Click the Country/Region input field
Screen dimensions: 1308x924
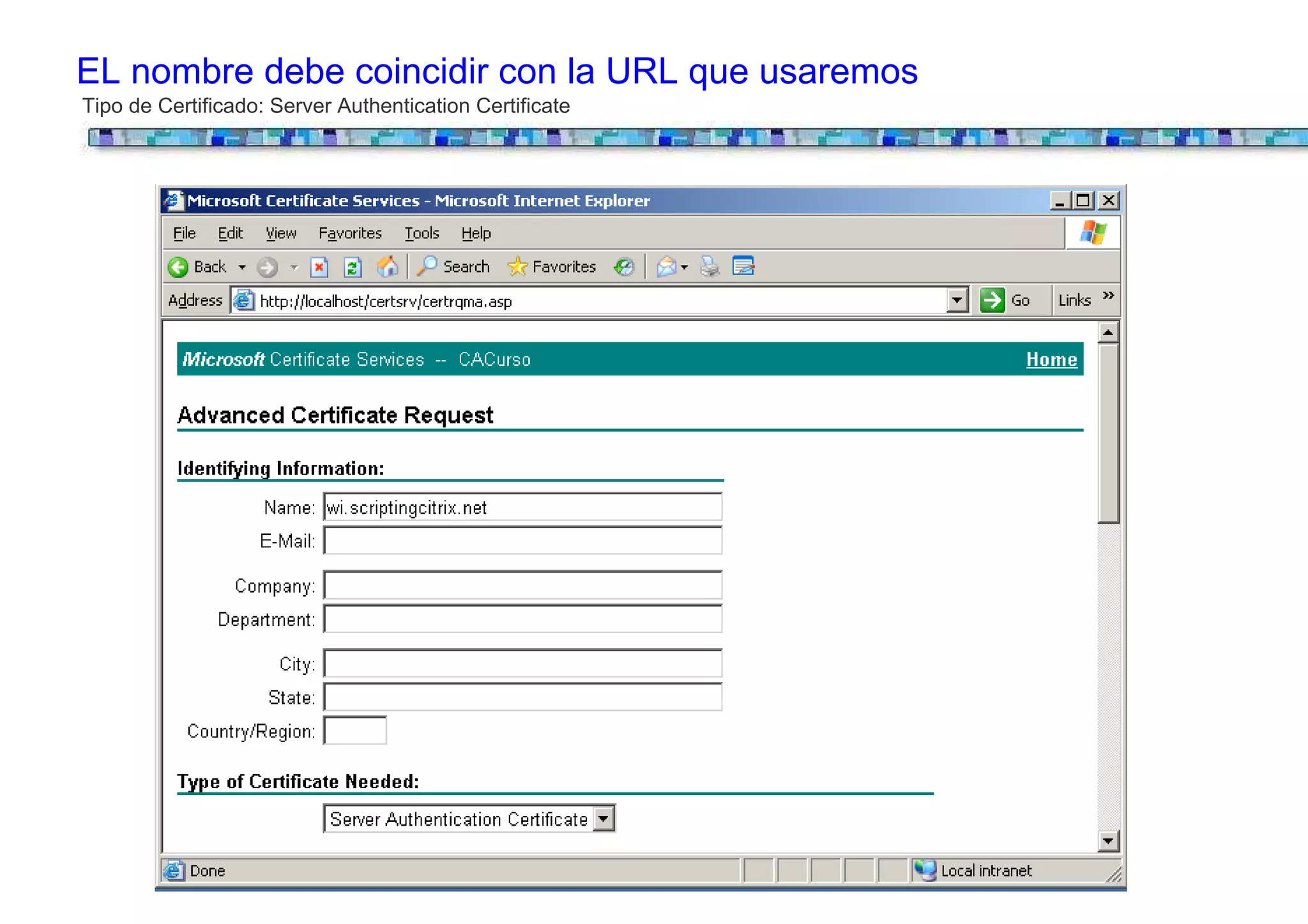click(355, 731)
